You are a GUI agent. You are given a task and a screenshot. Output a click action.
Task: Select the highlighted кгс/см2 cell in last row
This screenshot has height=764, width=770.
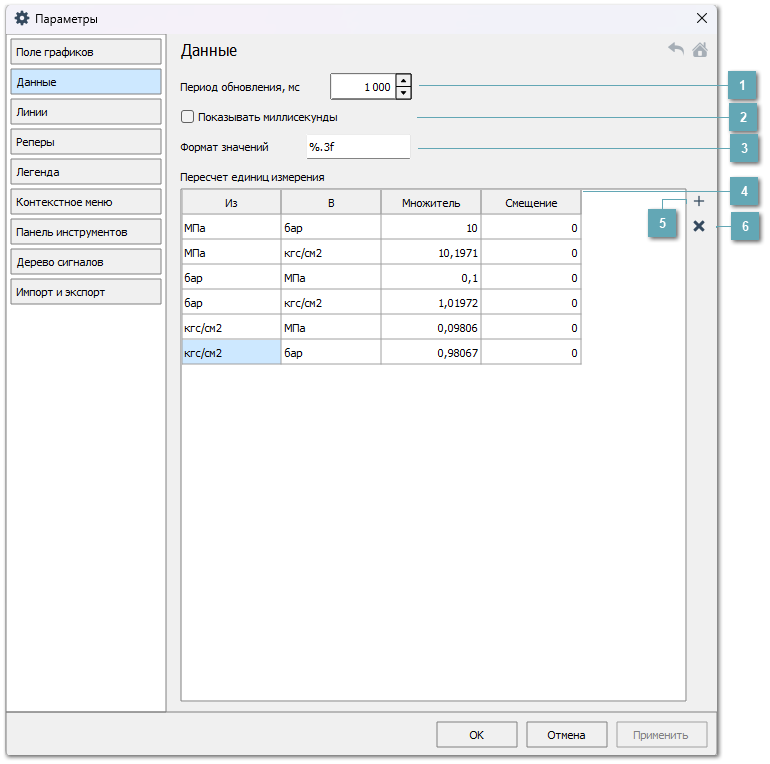point(231,353)
